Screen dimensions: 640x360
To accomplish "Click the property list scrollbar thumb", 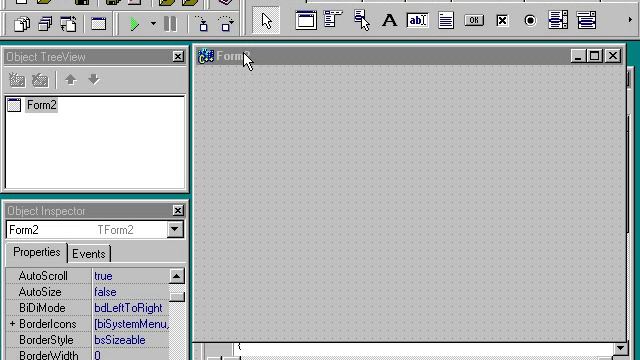I will coord(177,296).
